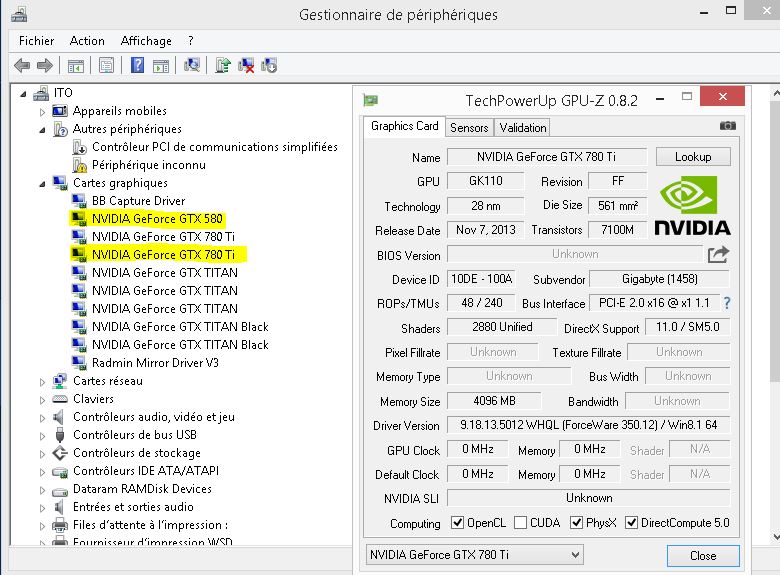
Task: Click the show/hide console tree toolbar icon
Action: click(76, 65)
